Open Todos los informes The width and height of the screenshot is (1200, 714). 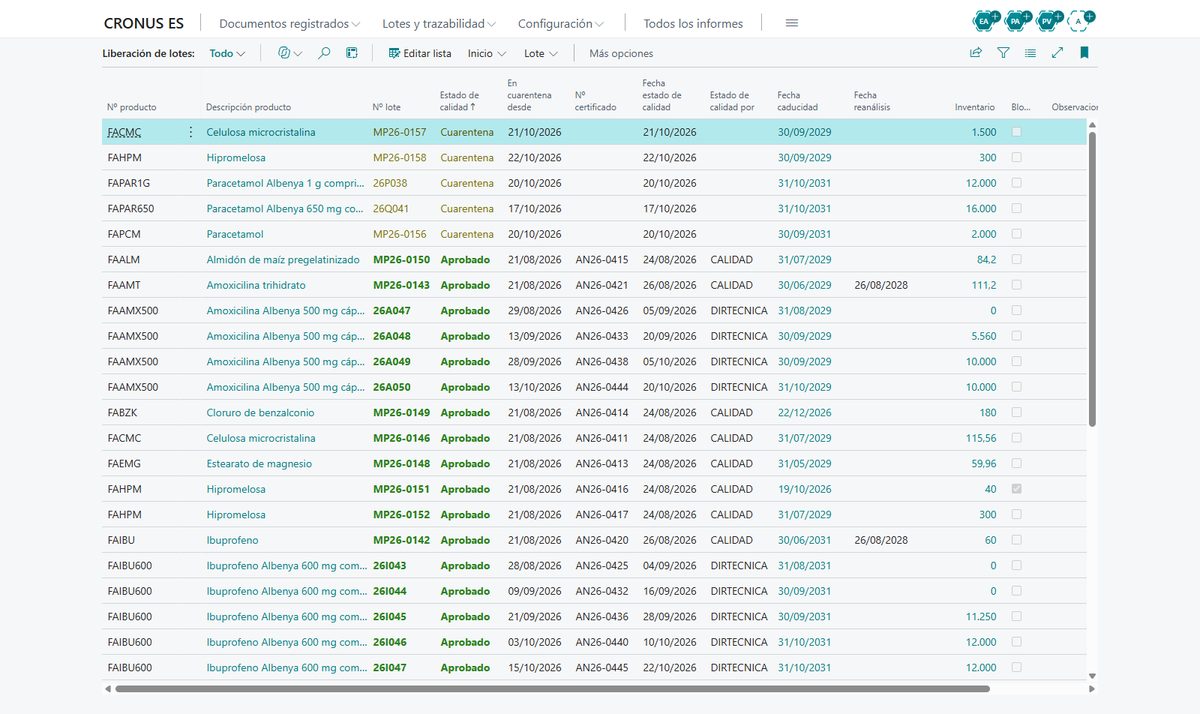[693, 23]
